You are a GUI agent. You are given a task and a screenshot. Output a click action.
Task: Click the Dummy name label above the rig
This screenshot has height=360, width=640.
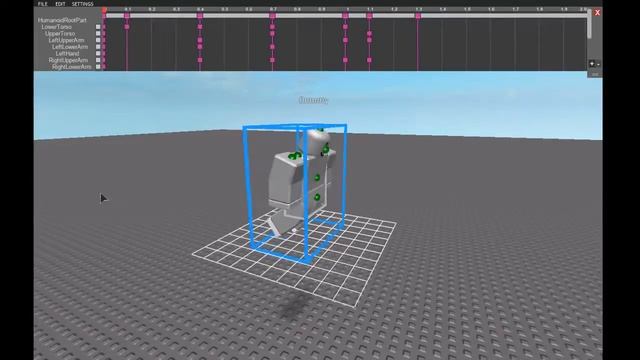point(313,100)
